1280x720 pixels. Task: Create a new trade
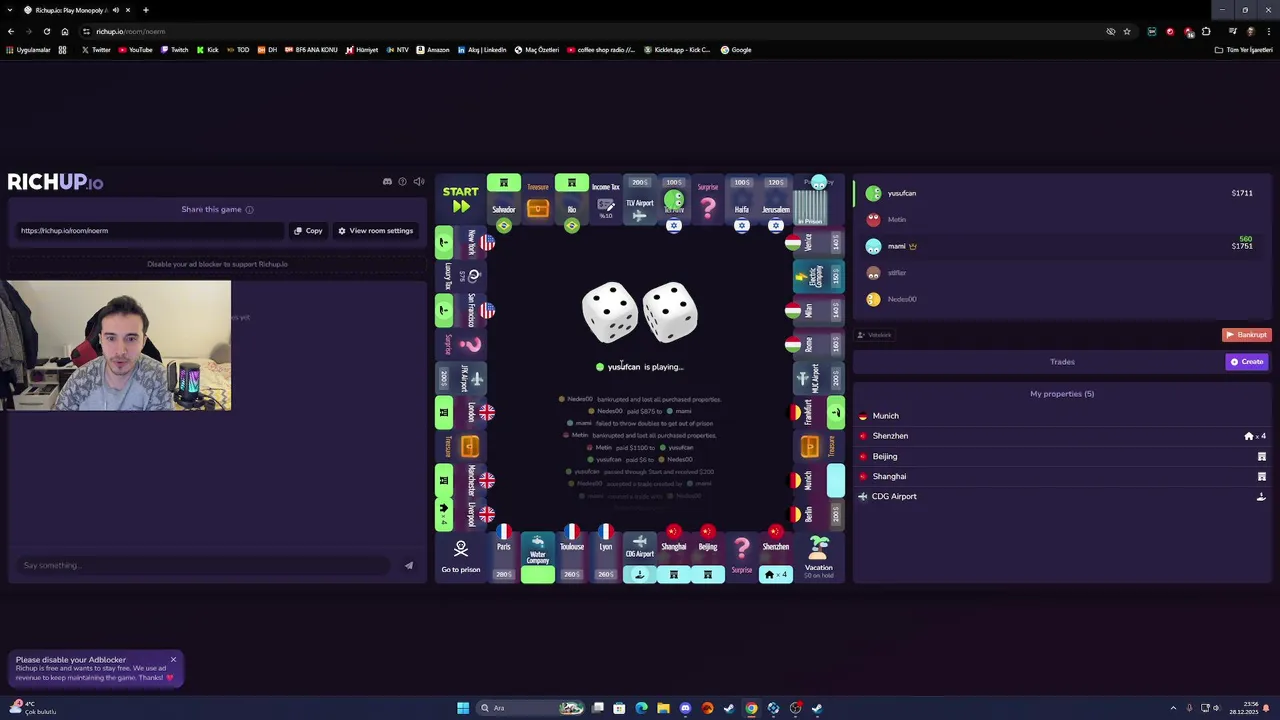[1247, 362]
